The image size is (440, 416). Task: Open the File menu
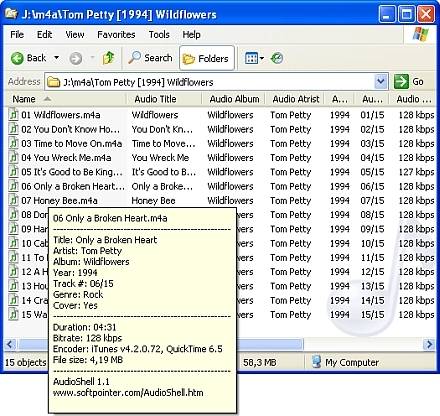17,34
